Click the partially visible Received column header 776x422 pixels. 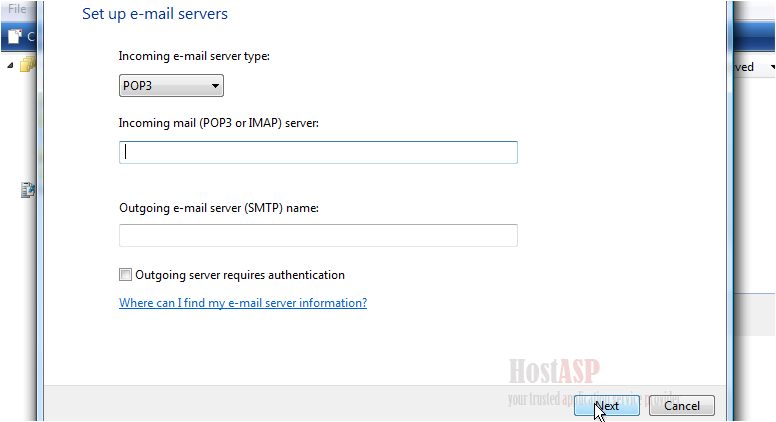point(745,67)
